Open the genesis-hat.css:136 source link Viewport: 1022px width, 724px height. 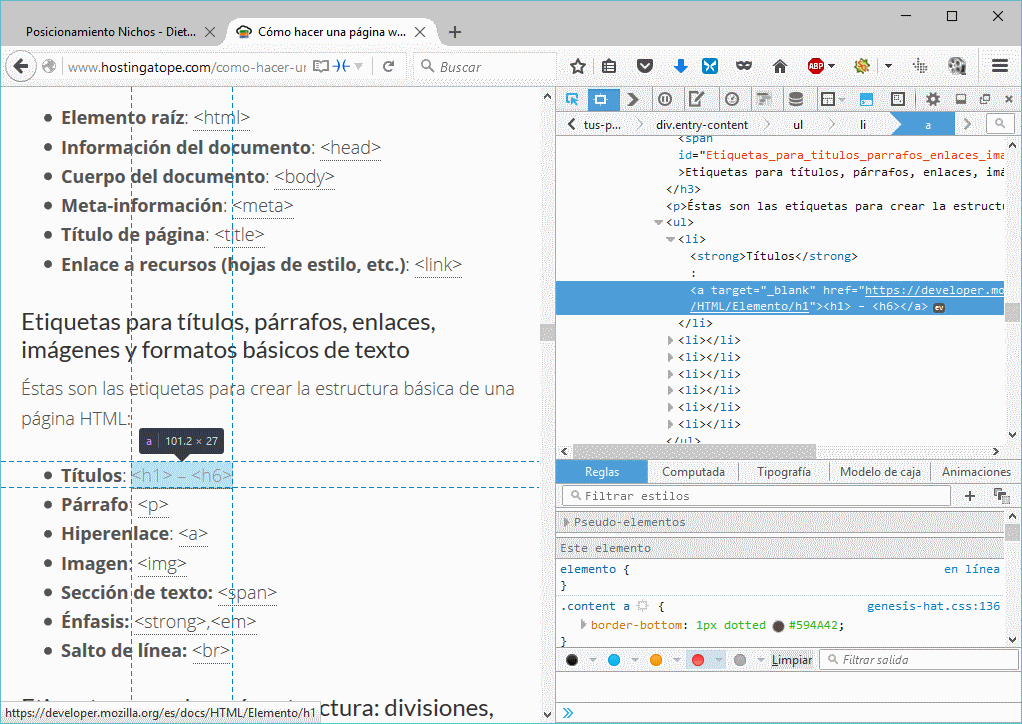pyautogui.click(x=932, y=606)
